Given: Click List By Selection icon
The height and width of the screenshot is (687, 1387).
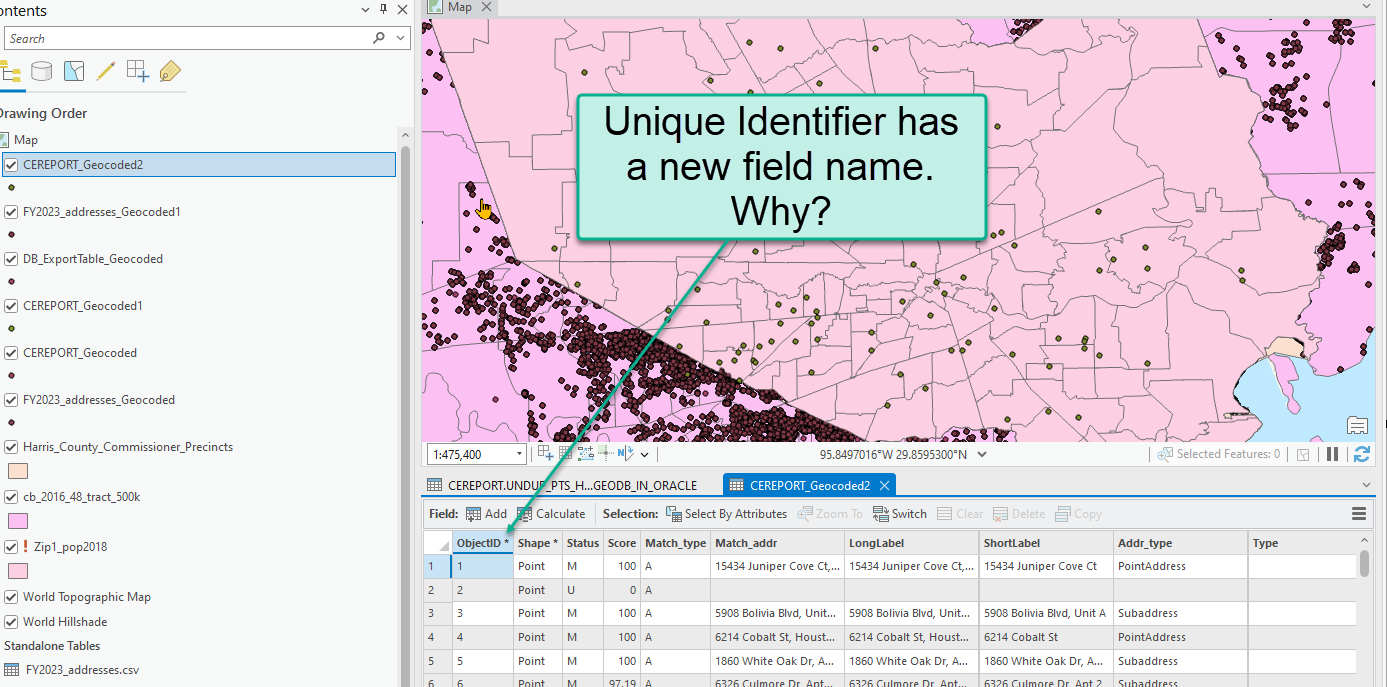Looking at the screenshot, I should [74, 71].
